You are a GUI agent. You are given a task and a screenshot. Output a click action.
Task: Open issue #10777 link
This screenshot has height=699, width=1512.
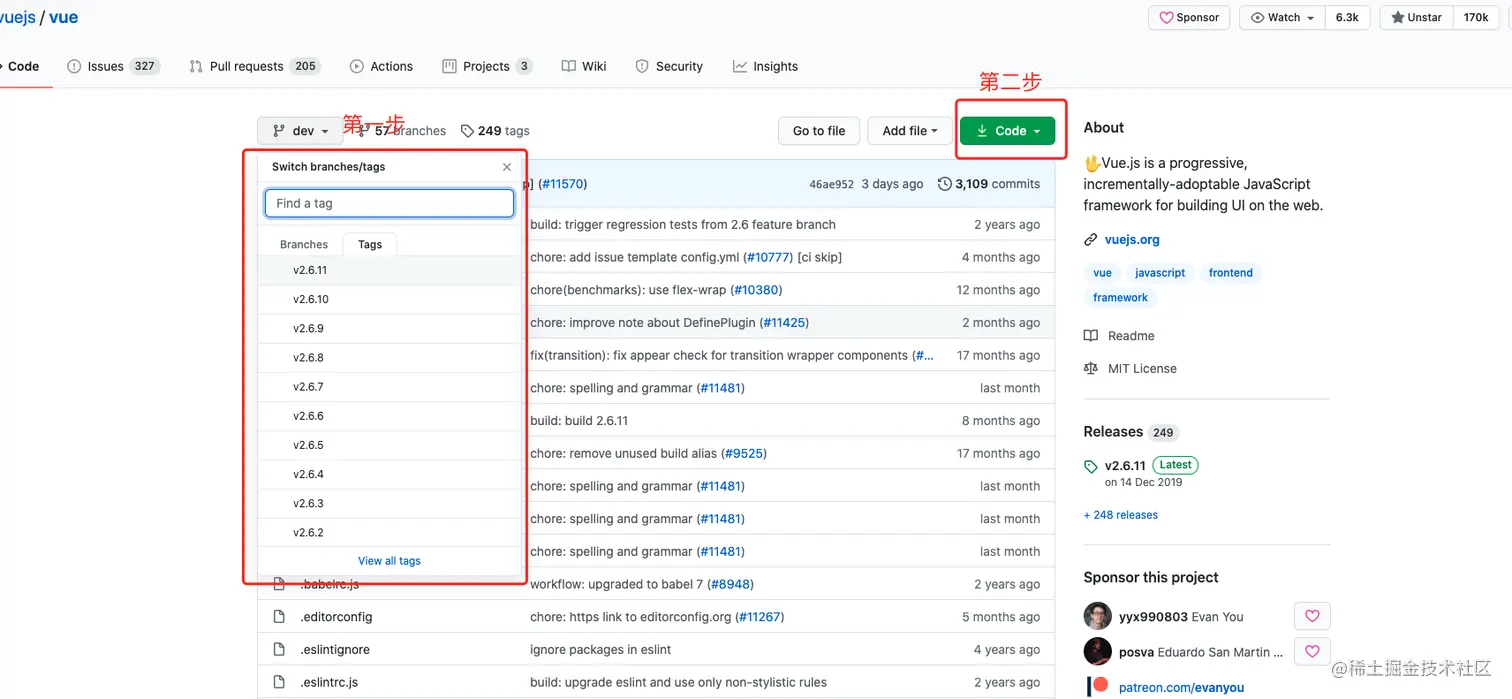tap(768, 257)
